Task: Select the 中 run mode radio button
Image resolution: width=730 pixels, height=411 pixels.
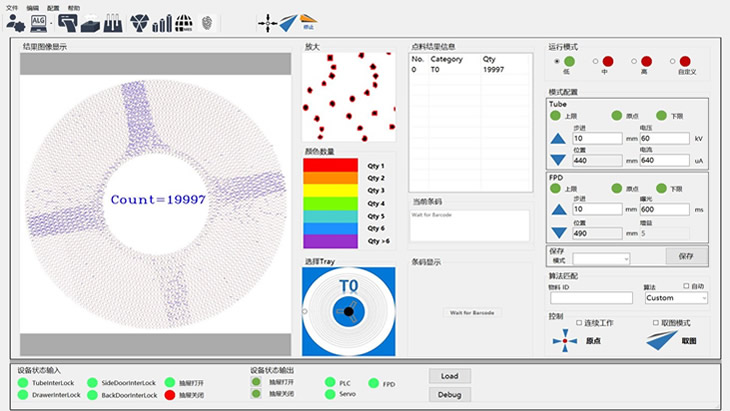Action: click(595, 61)
